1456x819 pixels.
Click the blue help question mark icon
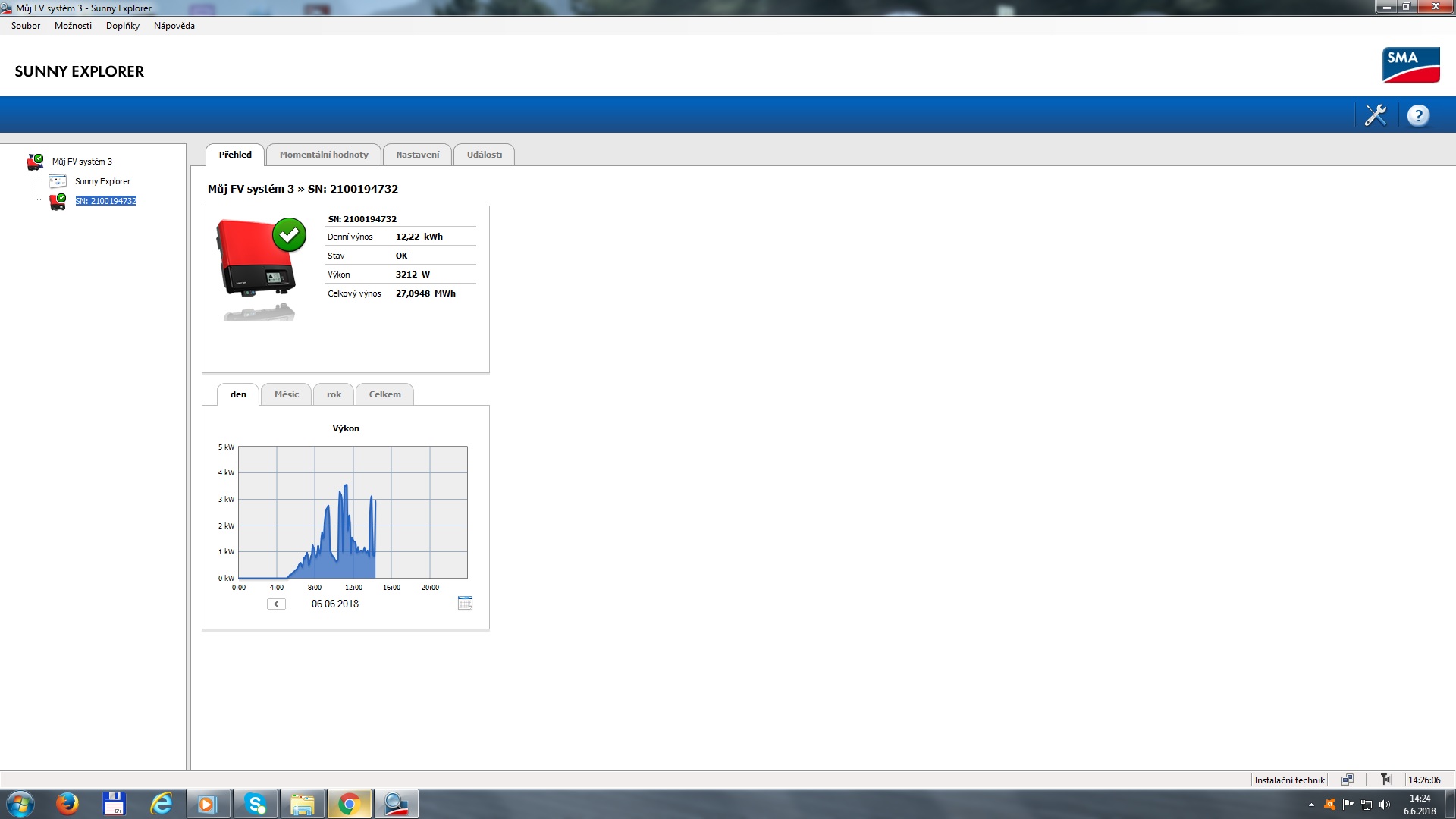(x=1417, y=115)
